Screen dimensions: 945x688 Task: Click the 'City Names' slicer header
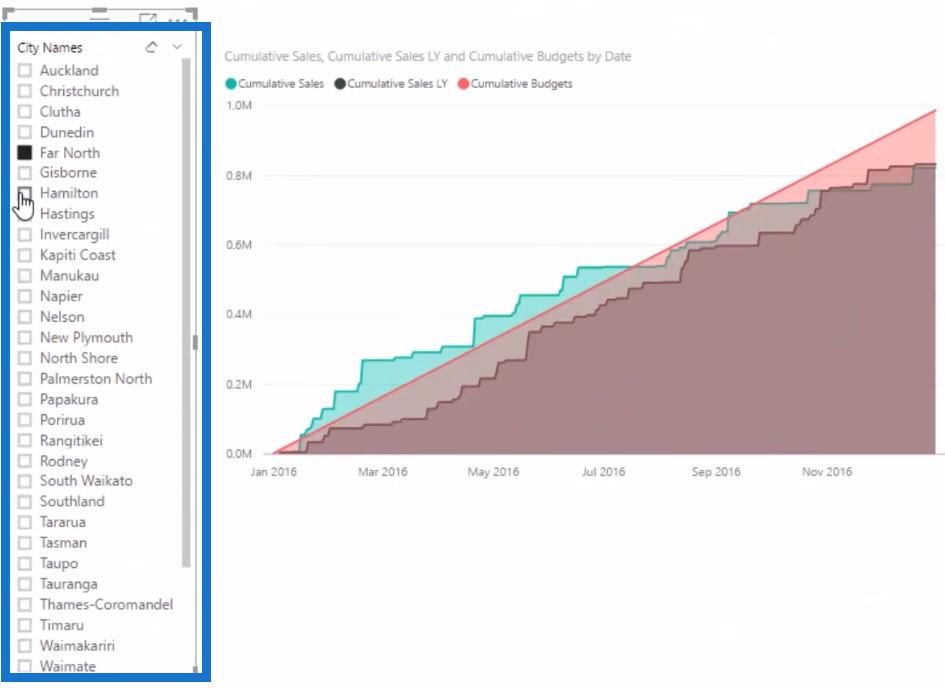50,48
